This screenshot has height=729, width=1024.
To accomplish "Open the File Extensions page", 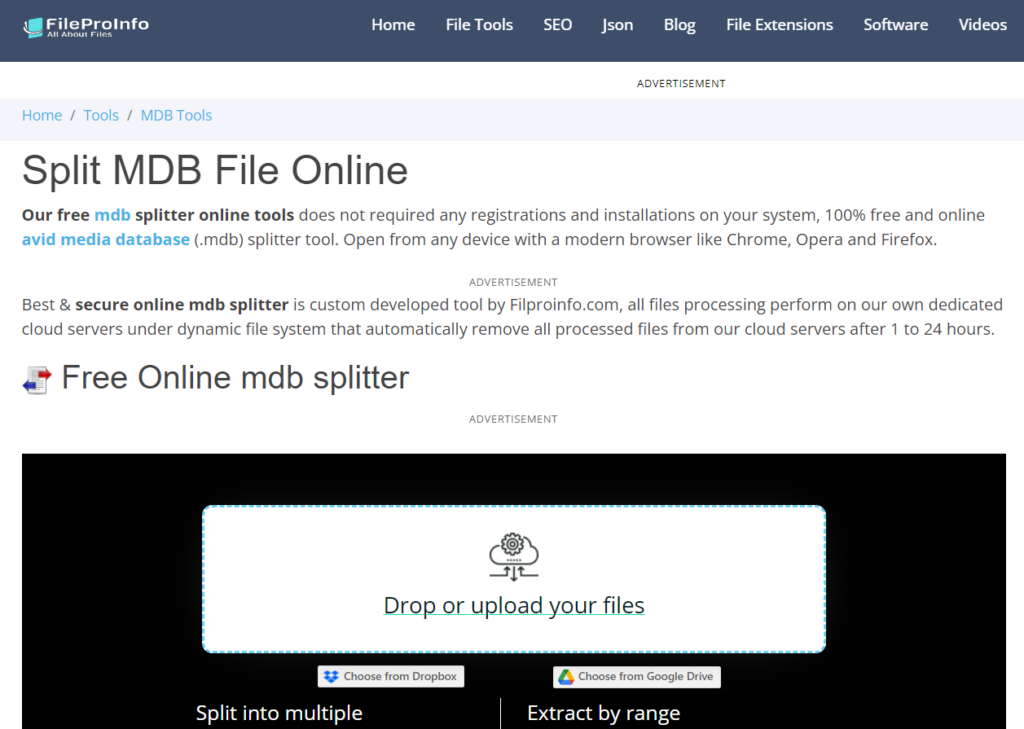I will pyautogui.click(x=779, y=25).
